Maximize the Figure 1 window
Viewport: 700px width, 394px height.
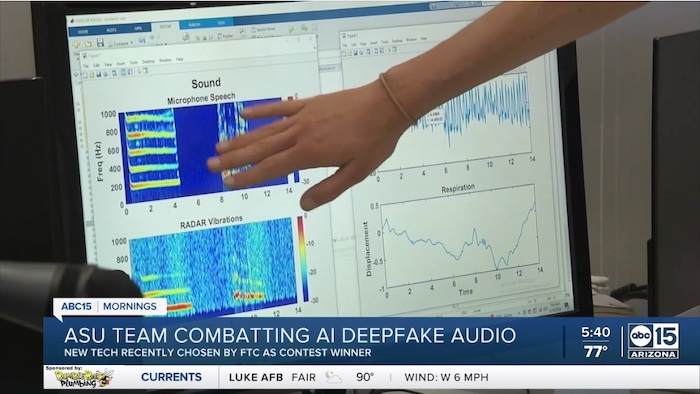(x=298, y=39)
